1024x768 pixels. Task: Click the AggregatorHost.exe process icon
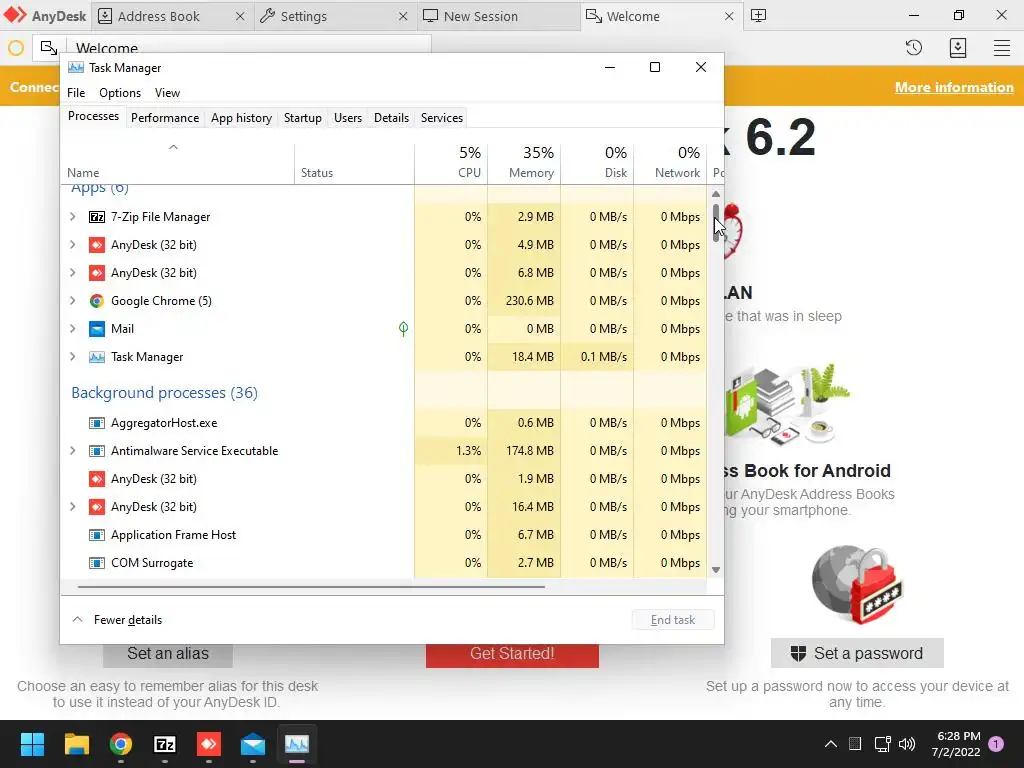pos(97,423)
